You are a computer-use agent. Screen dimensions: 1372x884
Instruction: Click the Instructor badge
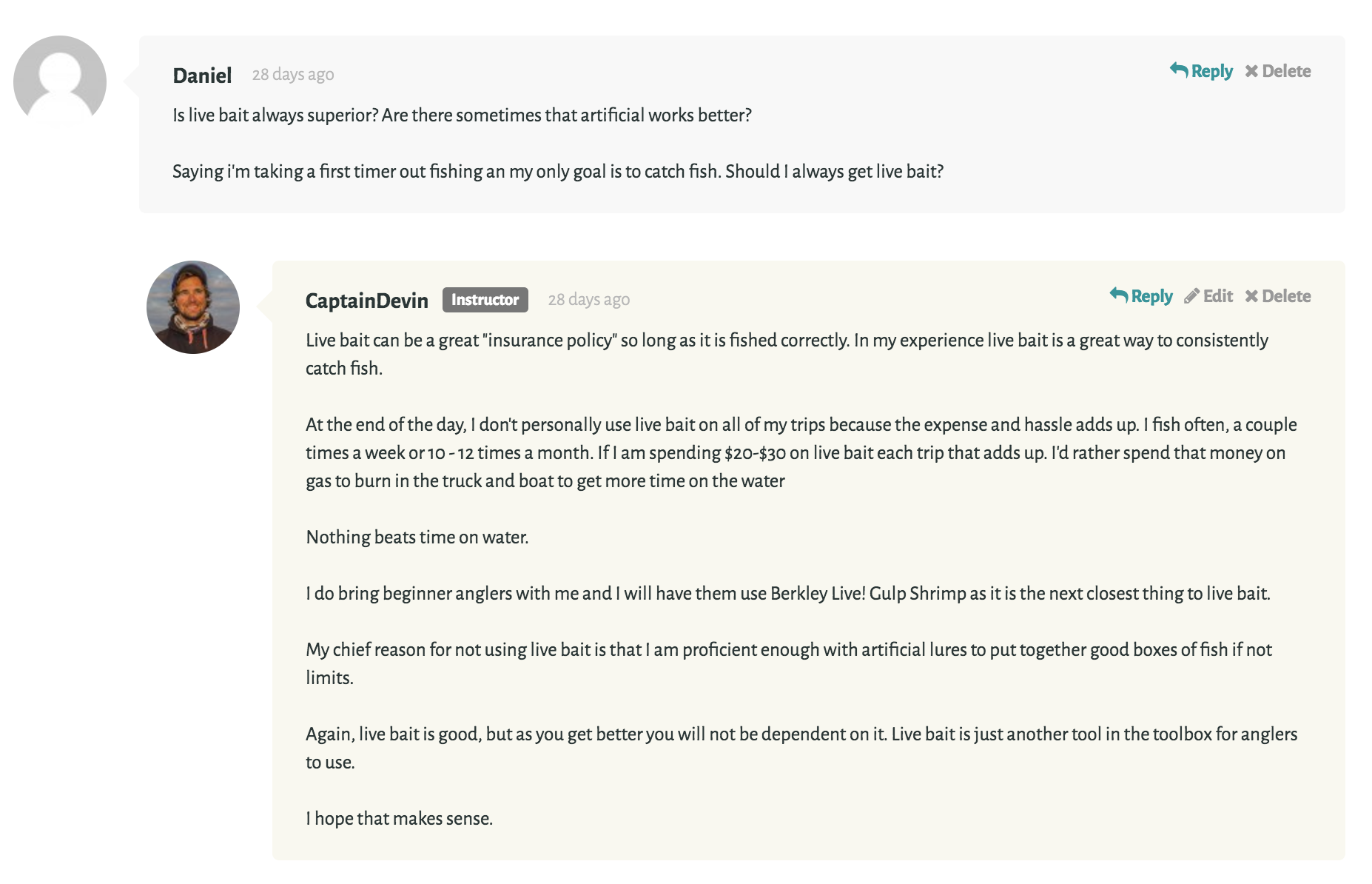485,300
